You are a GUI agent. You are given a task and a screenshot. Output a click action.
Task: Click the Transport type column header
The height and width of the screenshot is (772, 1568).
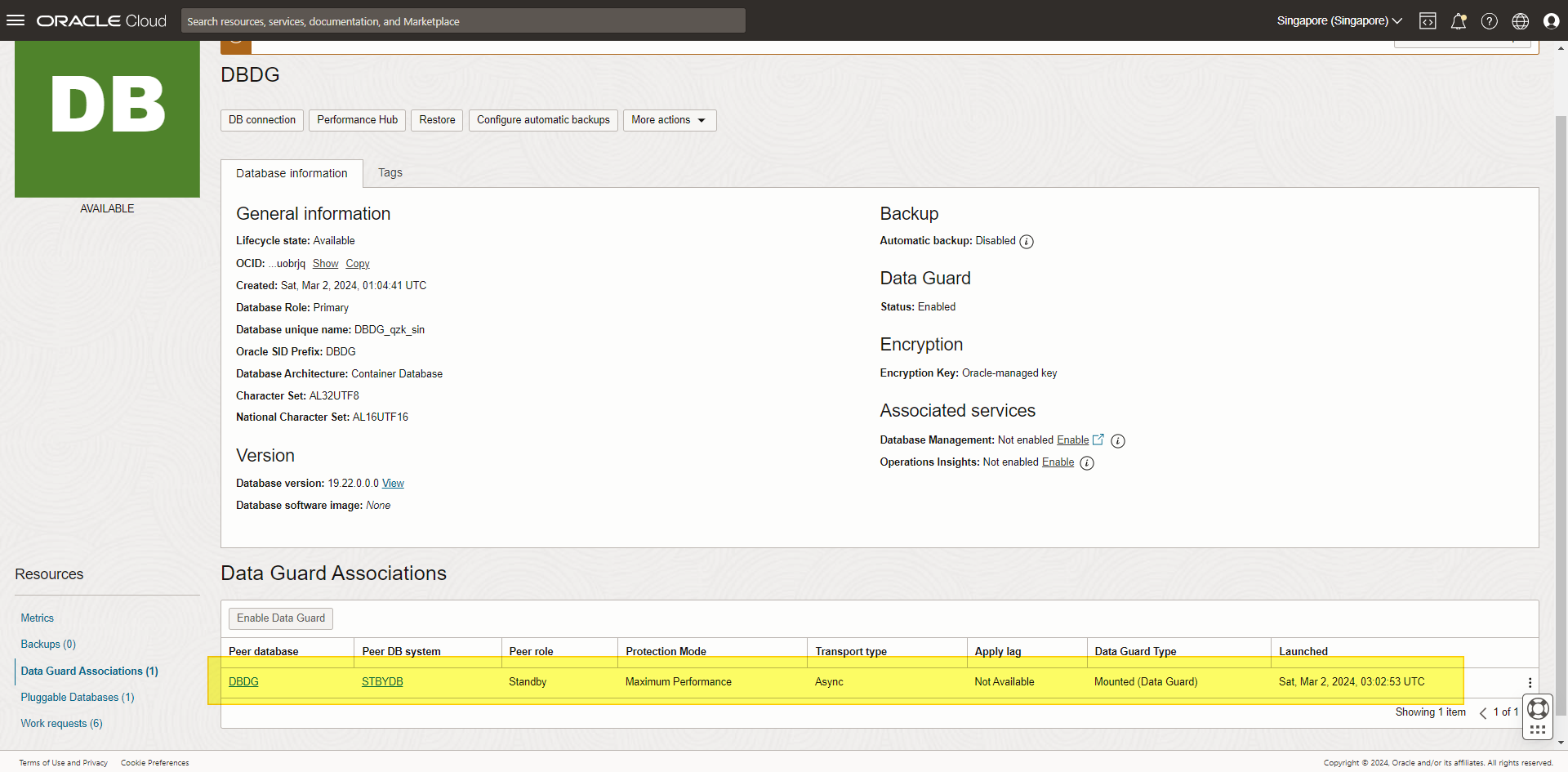click(x=851, y=652)
